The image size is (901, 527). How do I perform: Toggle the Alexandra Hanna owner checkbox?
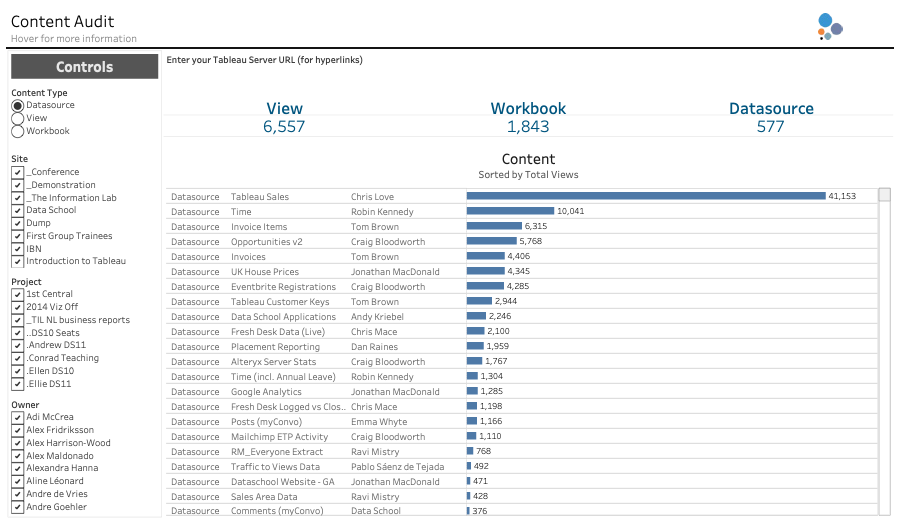(x=17, y=468)
